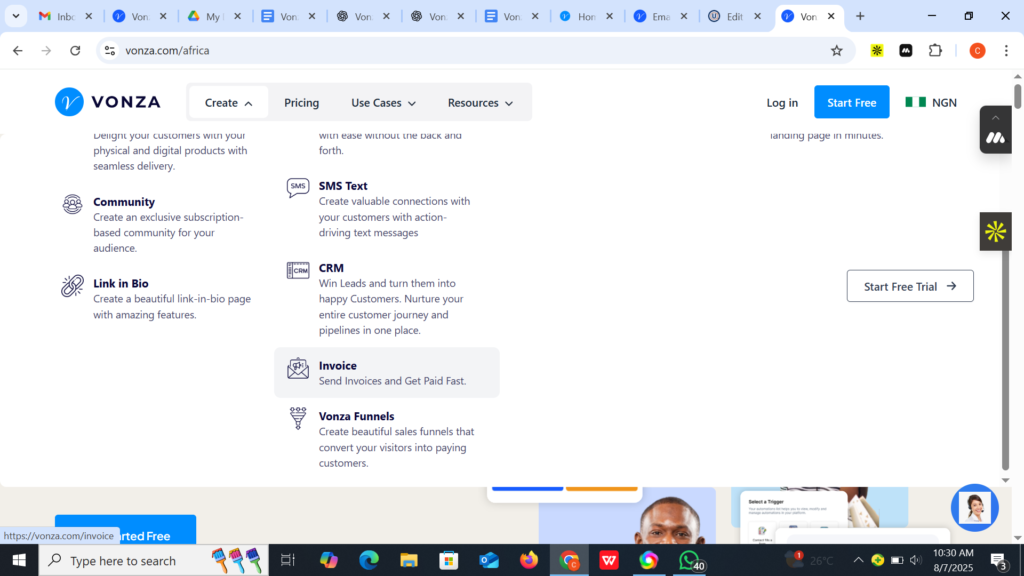
Task: Click the CRM icon
Action: tap(298, 270)
